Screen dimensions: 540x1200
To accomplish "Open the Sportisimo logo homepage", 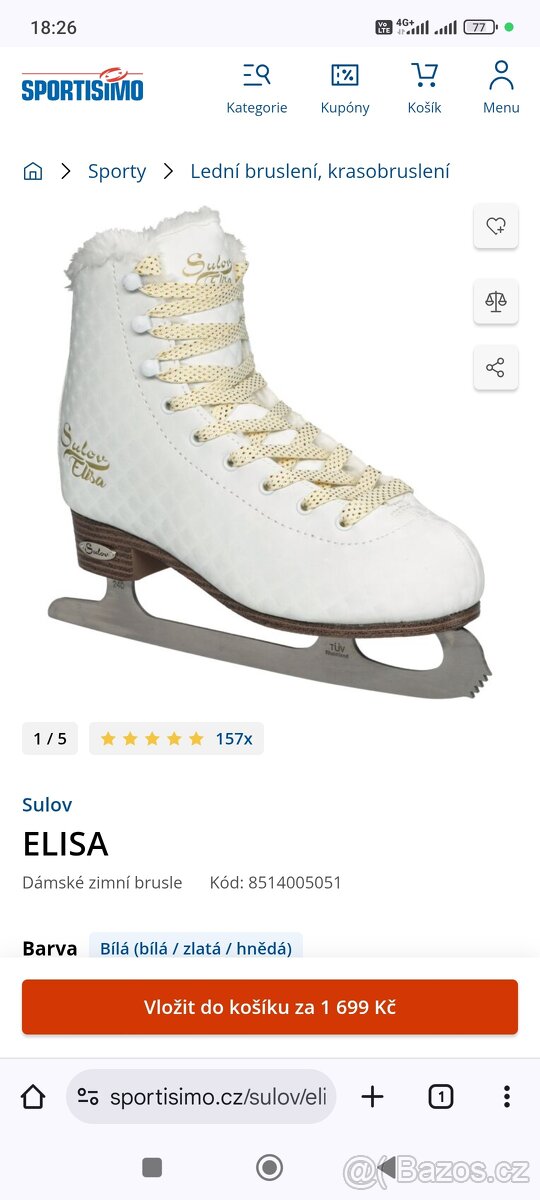I will tap(82, 84).
